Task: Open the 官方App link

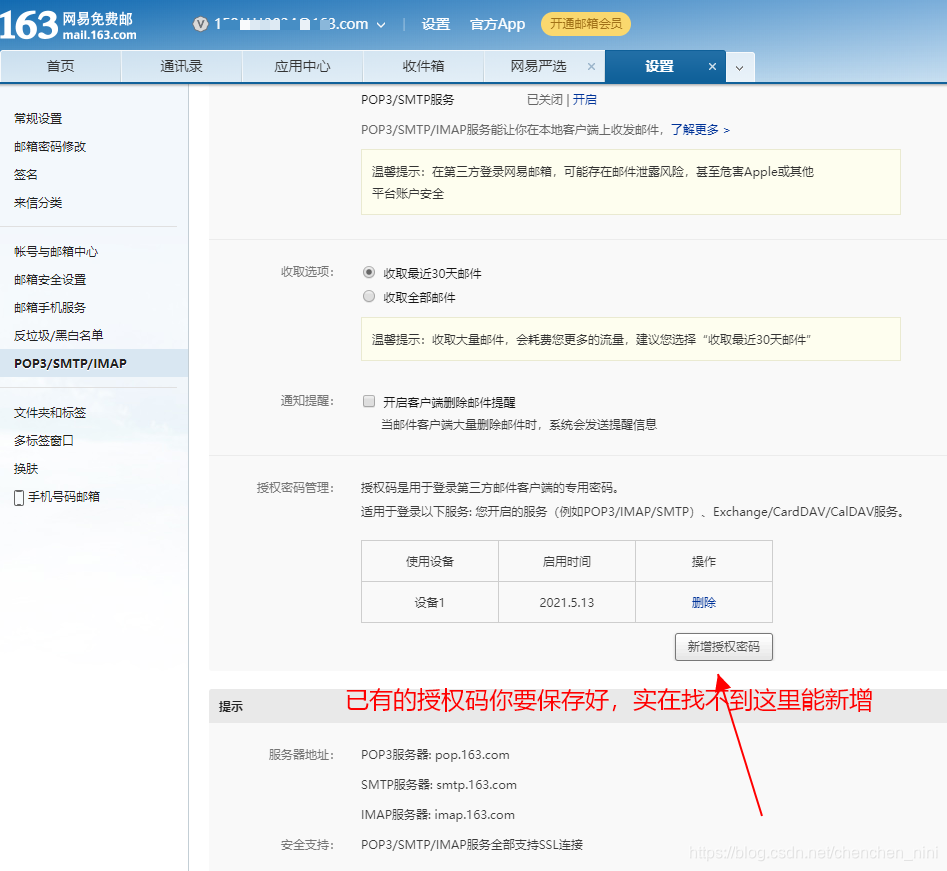Action: 497,24
